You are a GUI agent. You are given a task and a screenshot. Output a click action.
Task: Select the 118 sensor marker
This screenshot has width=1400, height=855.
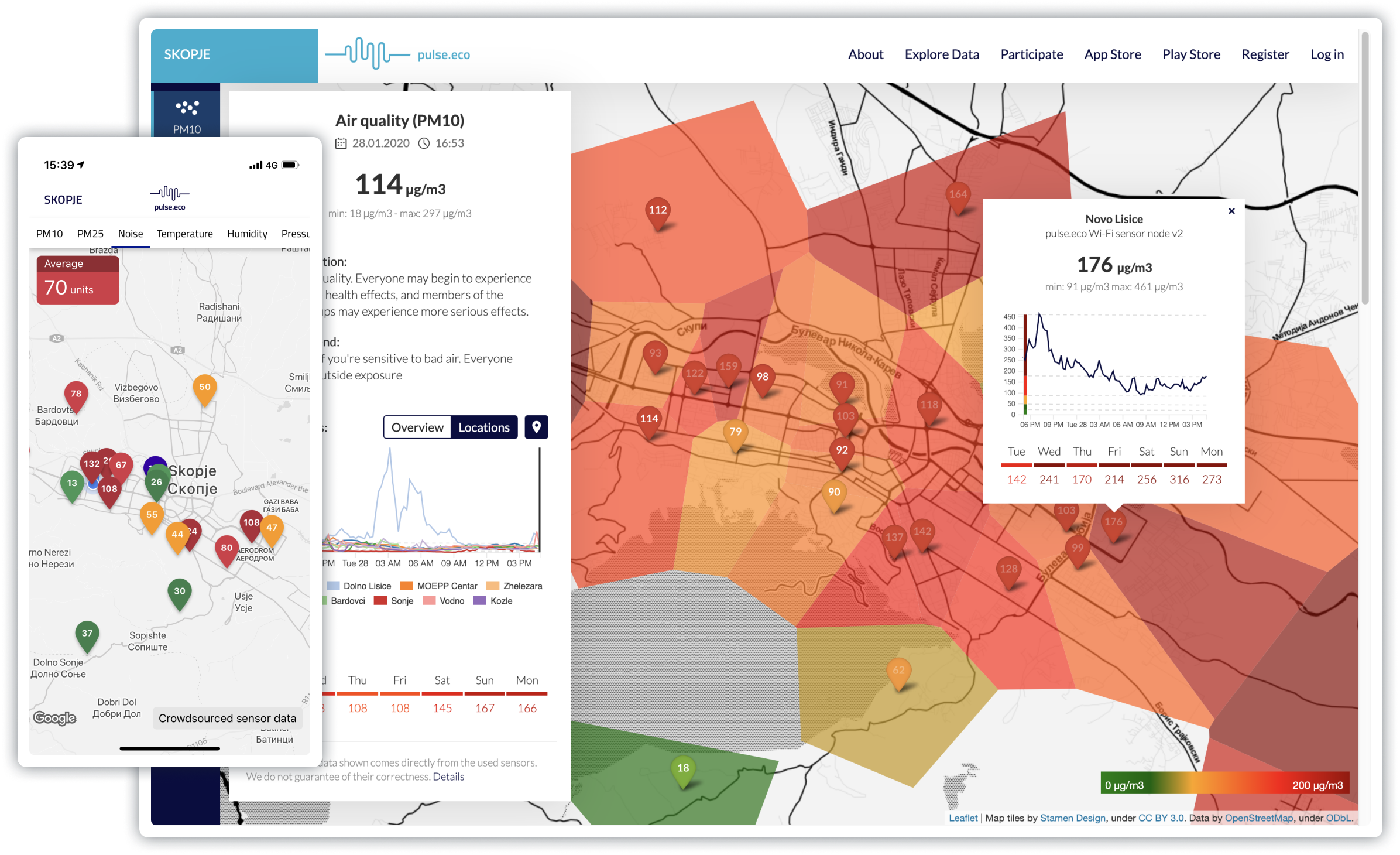click(929, 408)
